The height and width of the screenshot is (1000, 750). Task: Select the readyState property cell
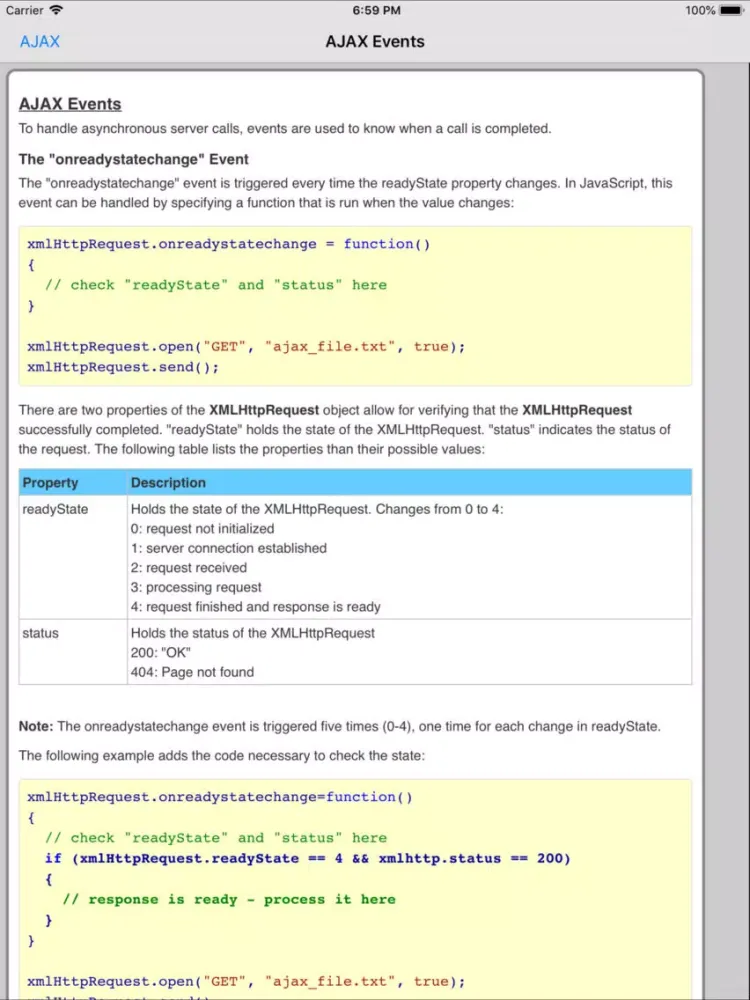(55, 509)
